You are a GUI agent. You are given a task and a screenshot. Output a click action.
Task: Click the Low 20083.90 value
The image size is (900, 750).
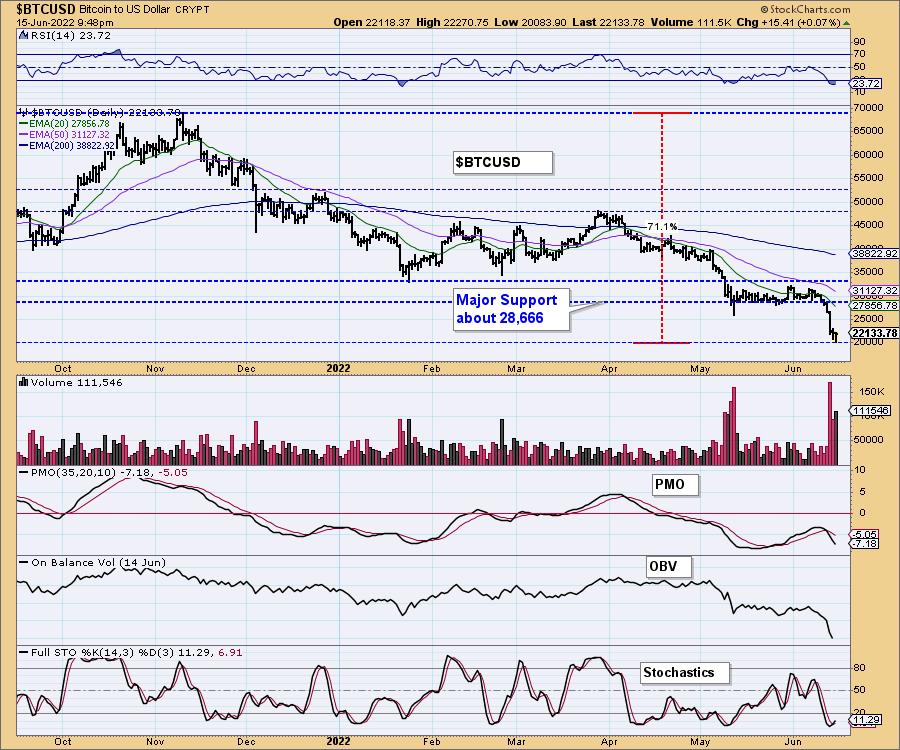pos(530,22)
